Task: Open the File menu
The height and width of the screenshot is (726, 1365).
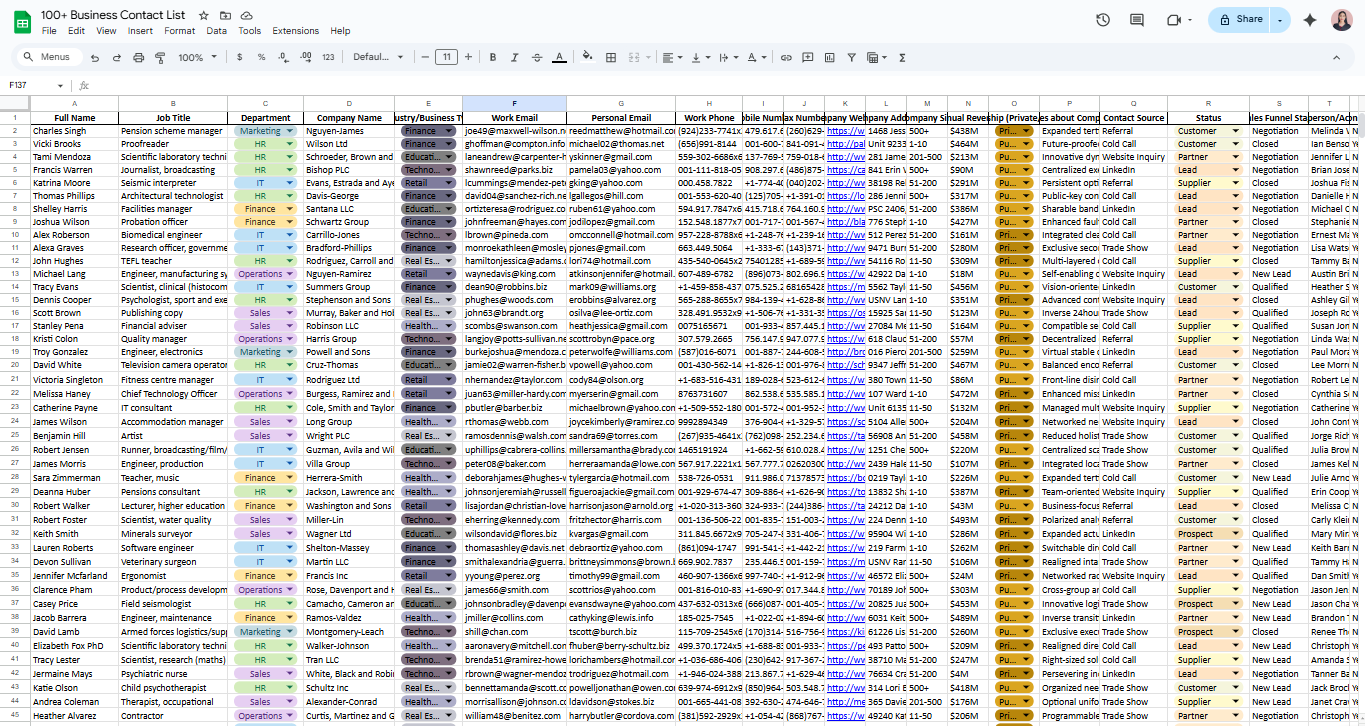Action: click(x=49, y=31)
